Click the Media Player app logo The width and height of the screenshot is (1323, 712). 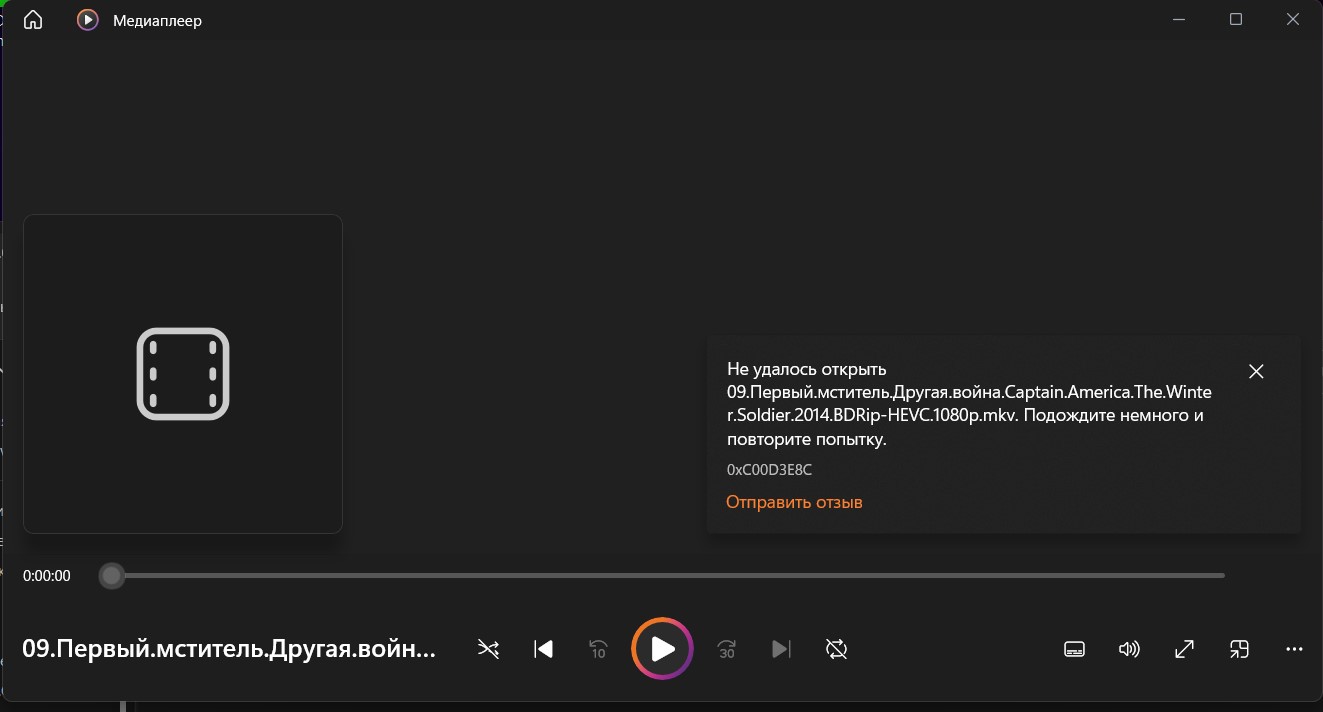point(88,20)
